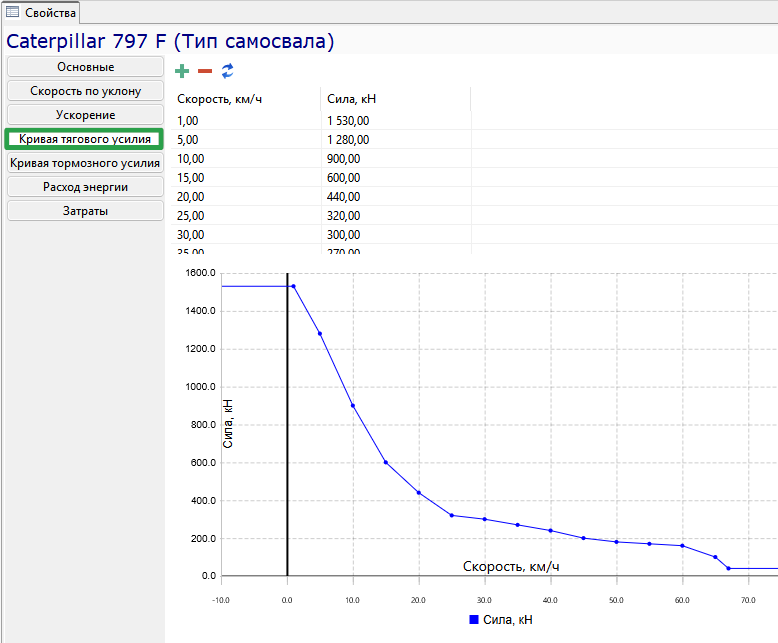Open the Затраты section
This screenshot has width=778, height=643.
pyautogui.click(x=85, y=211)
